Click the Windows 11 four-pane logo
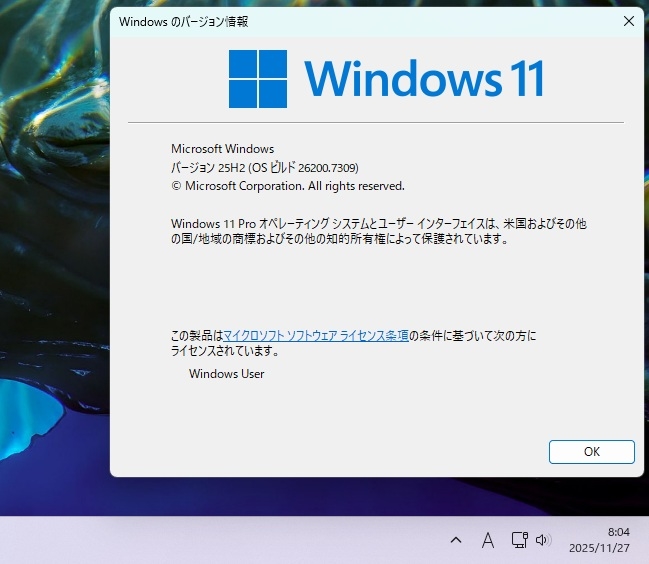The width and height of the screenshot is (649, 564). click(258, 79)
